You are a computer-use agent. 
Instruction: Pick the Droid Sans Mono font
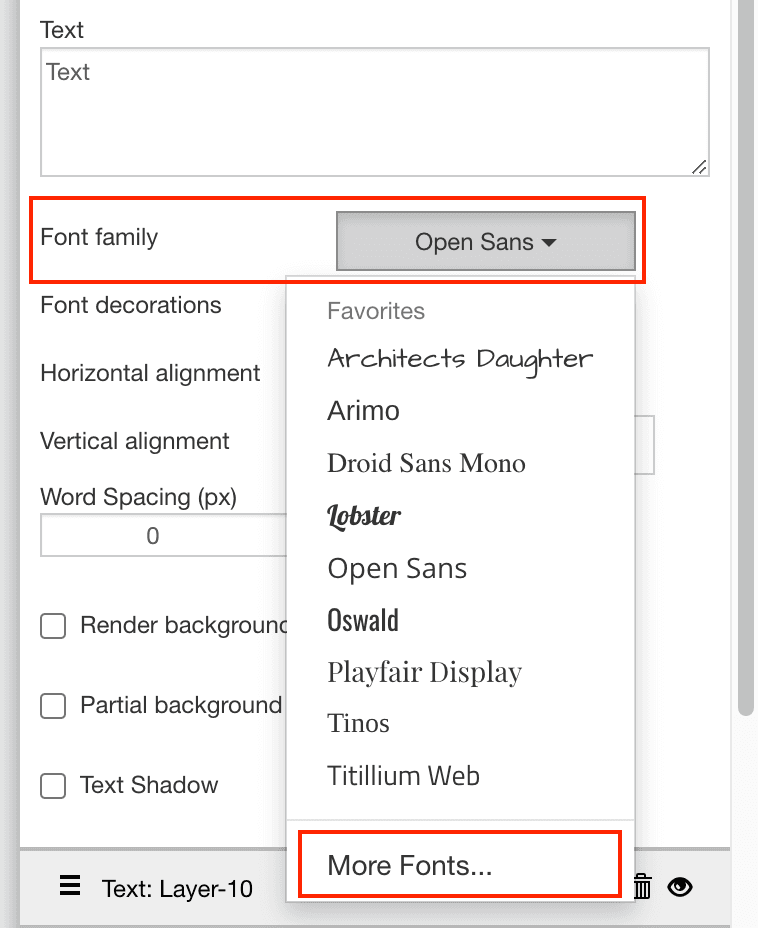click(426, 463)
